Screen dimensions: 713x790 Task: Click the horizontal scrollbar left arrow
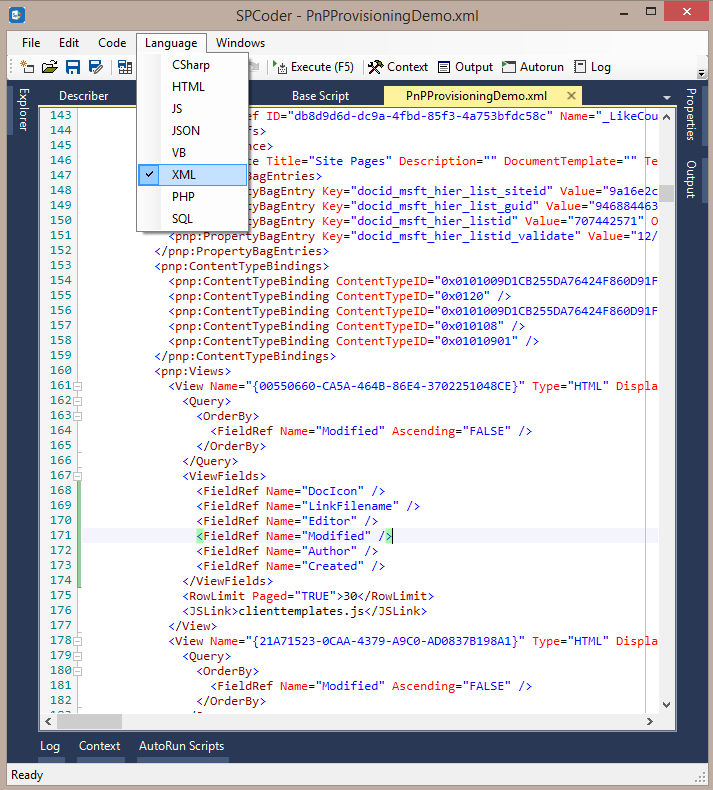(x=48, y=721)
